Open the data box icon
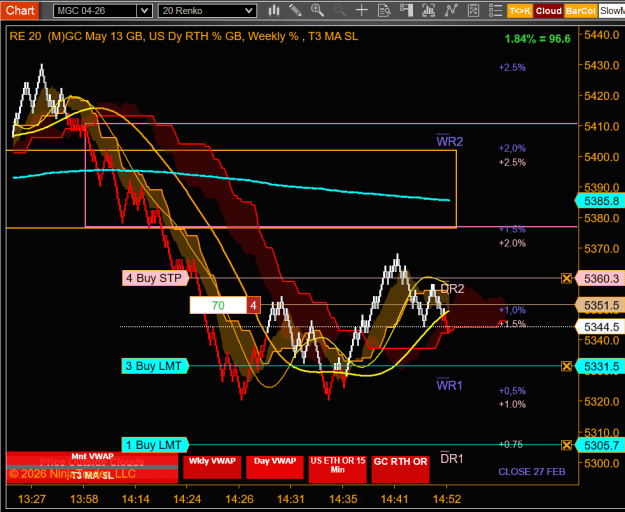625x512 pixels. pyautogui.click(x=384, y=11)
